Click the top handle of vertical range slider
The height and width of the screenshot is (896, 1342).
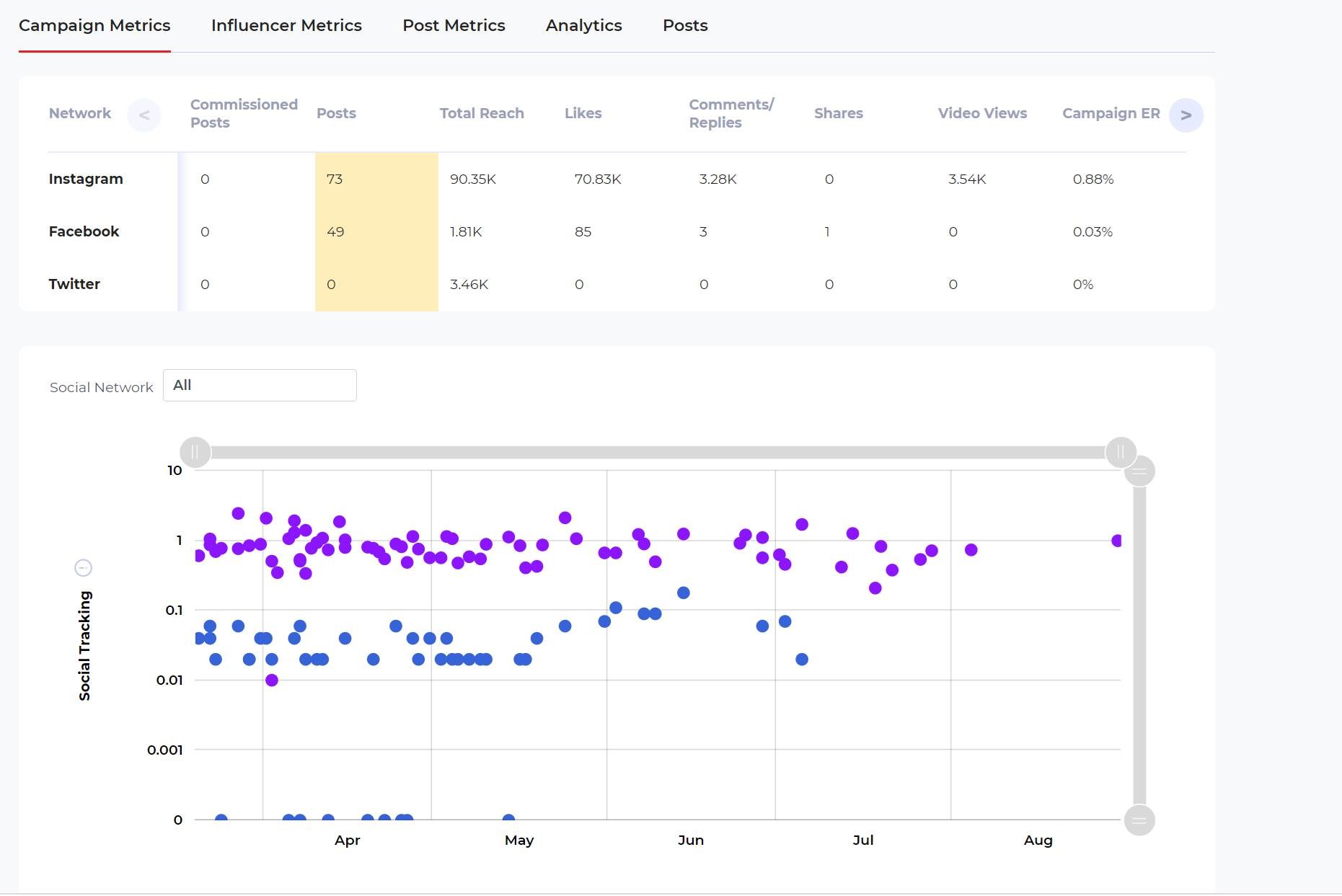[1139, 471]
